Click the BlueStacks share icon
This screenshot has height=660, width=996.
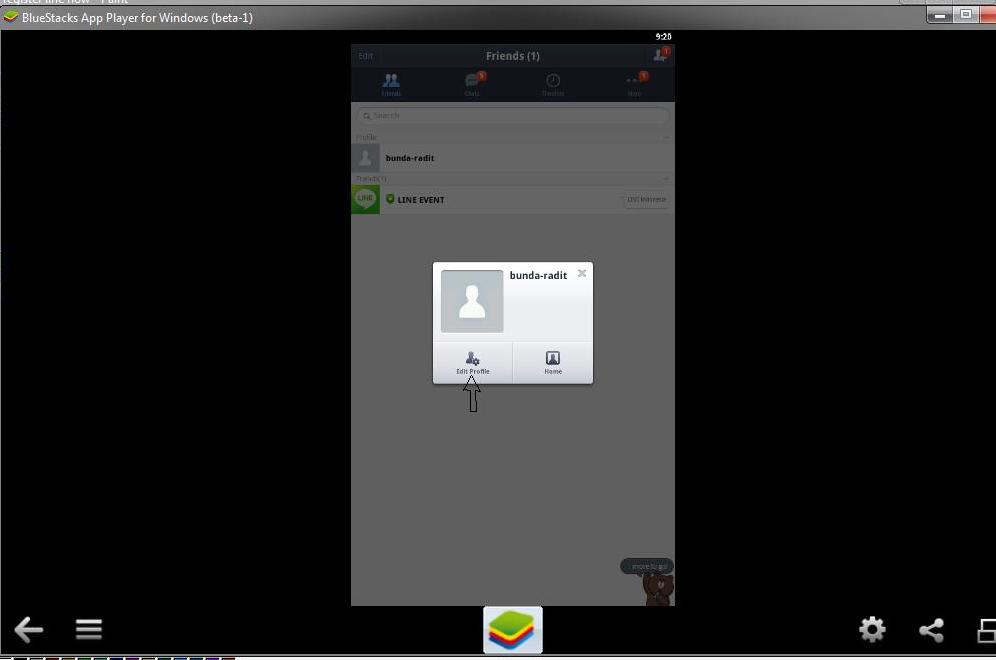[932, 630]
